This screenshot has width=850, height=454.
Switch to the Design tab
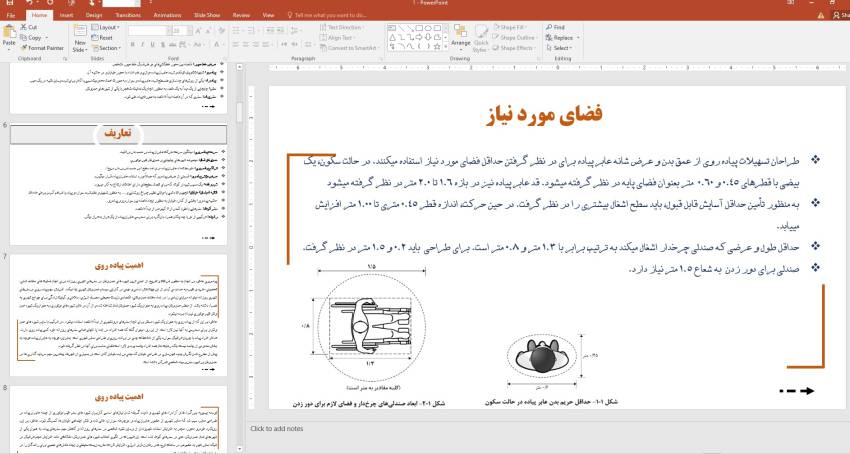[x=94, y=15]
